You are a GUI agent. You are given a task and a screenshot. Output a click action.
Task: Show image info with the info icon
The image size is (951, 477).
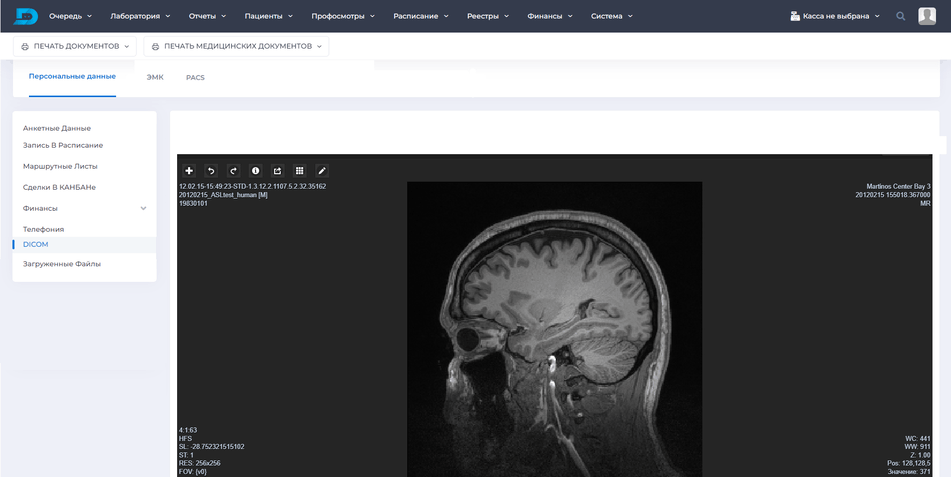tap(255, 171)
